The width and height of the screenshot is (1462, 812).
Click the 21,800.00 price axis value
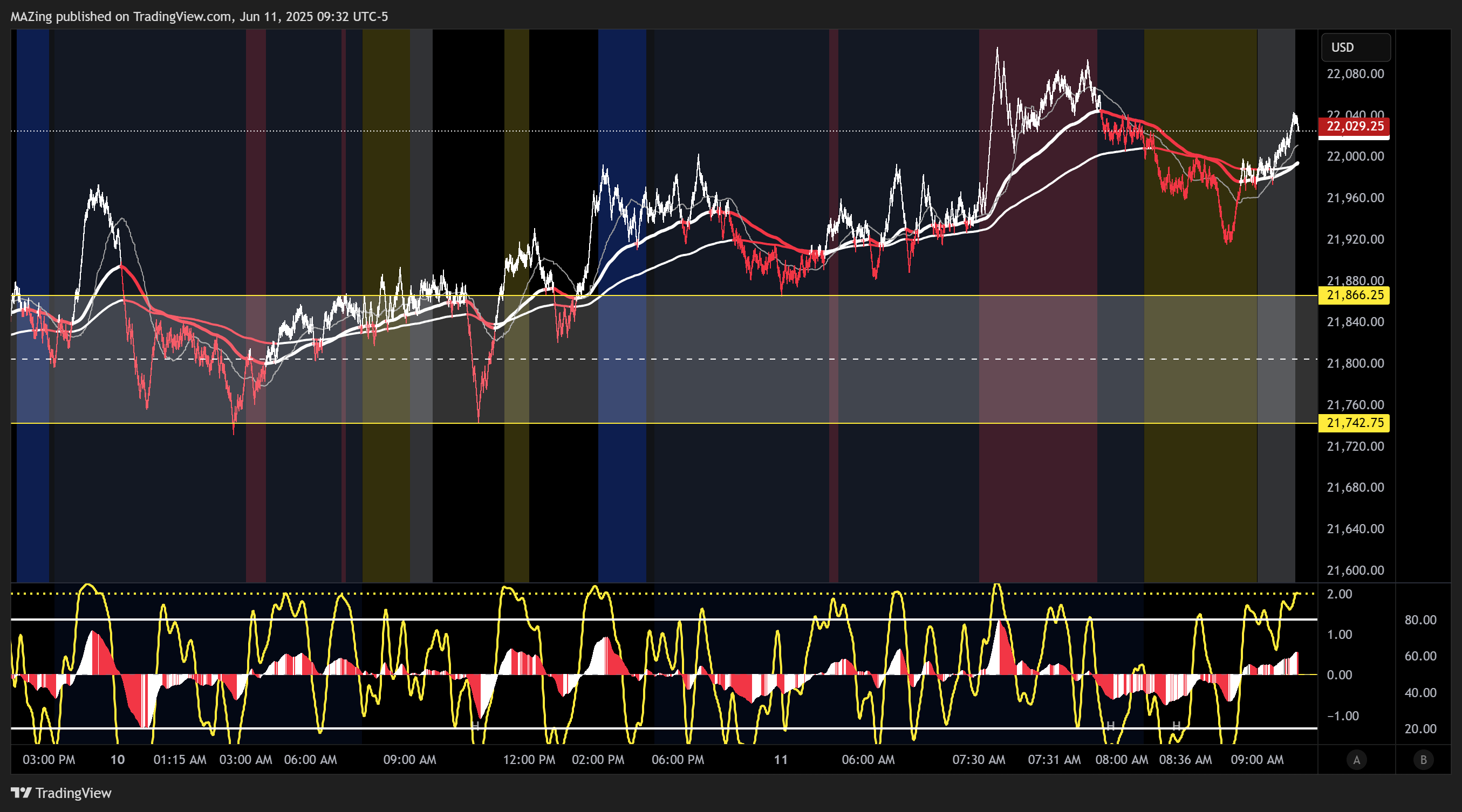click(x=1355, y=363)
